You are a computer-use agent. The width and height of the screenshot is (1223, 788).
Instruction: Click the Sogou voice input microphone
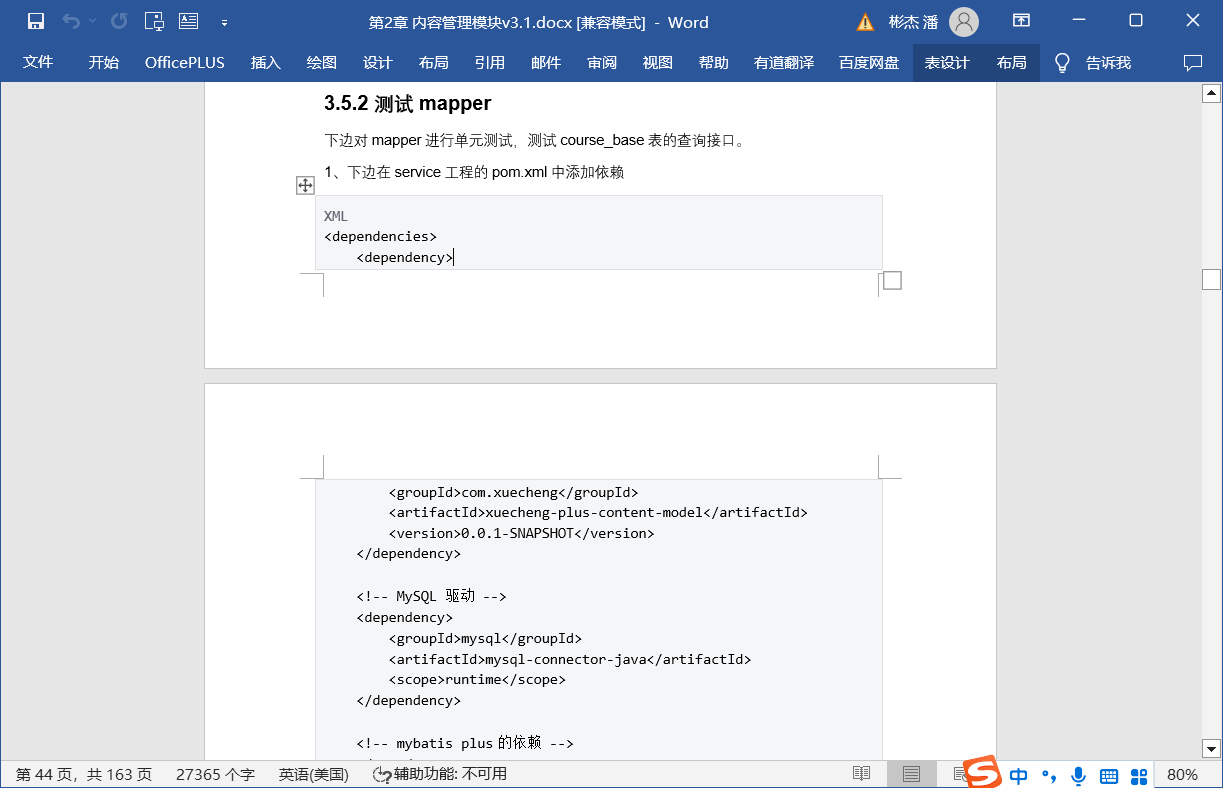coord(1079,776)
